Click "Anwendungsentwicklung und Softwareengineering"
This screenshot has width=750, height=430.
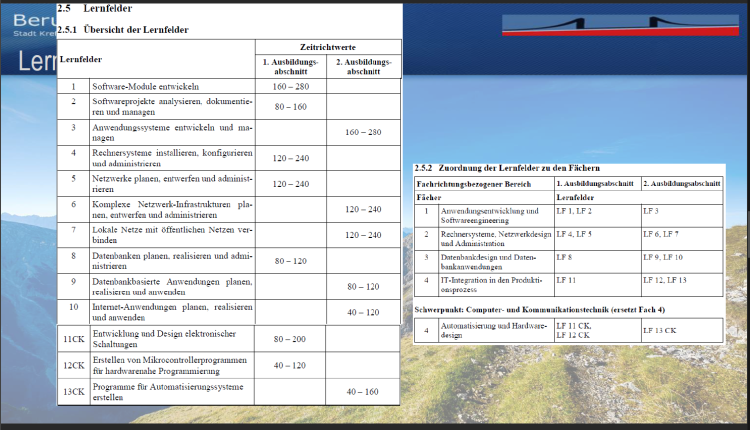tap(490, 216)
